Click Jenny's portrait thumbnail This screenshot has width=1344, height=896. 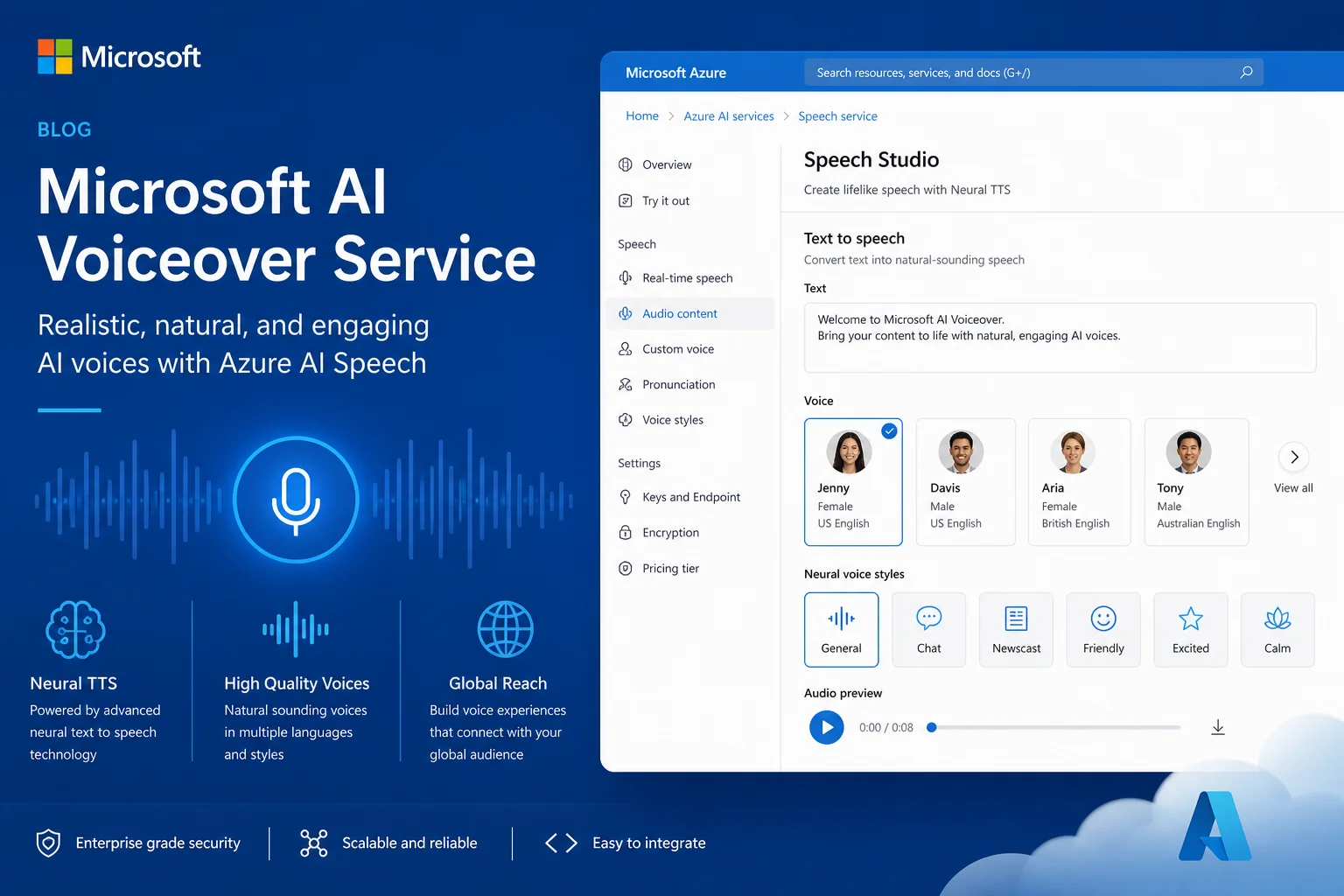849,451
